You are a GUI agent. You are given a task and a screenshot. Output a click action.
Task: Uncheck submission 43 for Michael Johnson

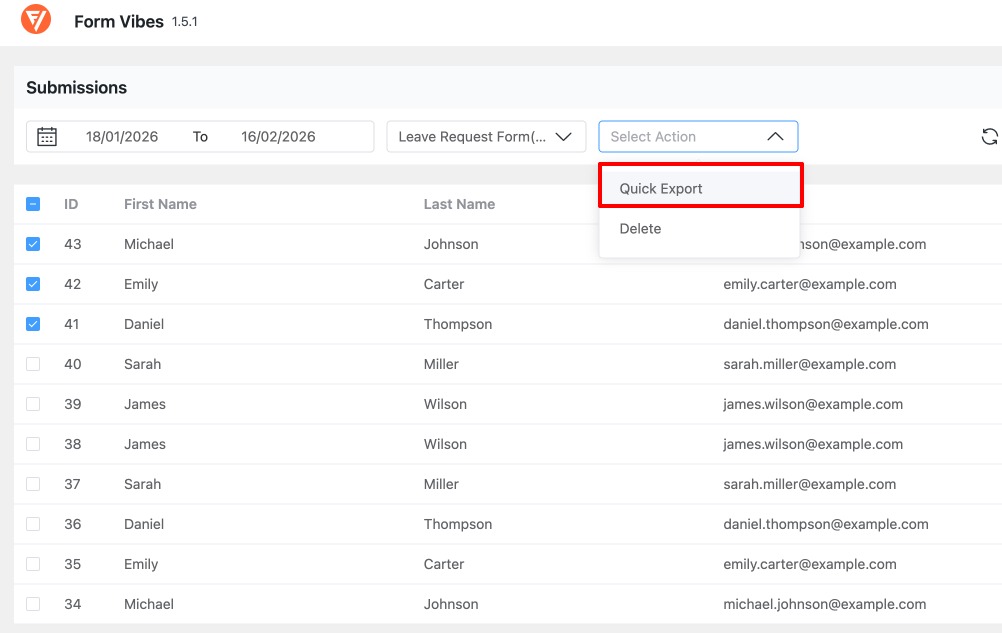pos(33,244)
